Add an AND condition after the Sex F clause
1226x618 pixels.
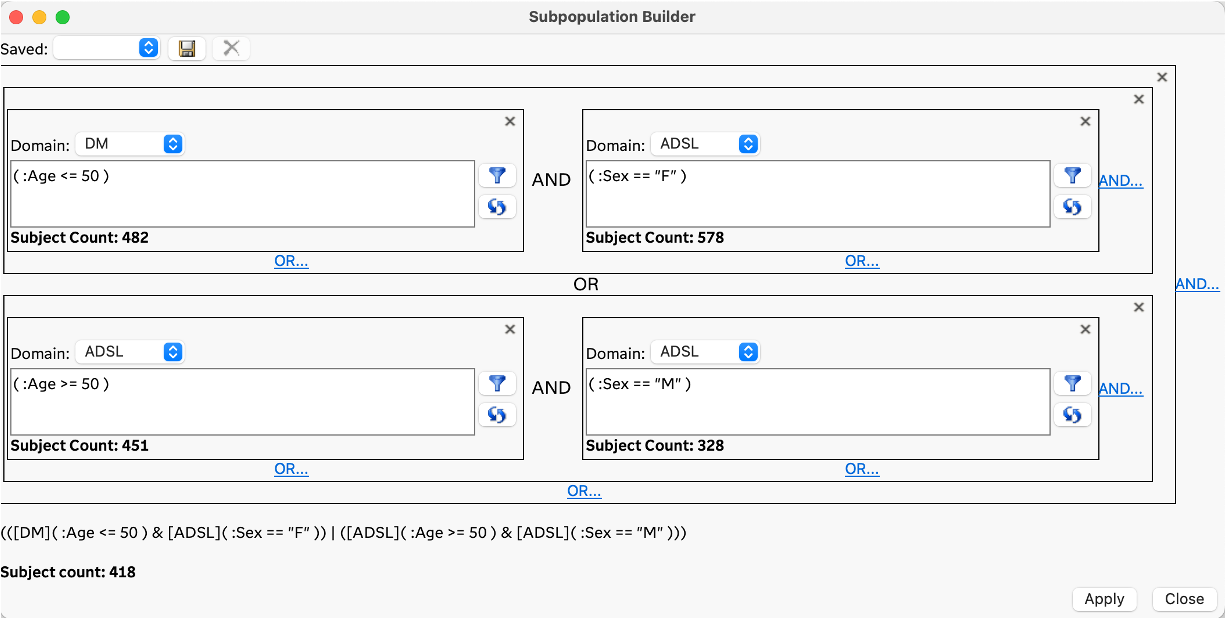(1120, 181)
